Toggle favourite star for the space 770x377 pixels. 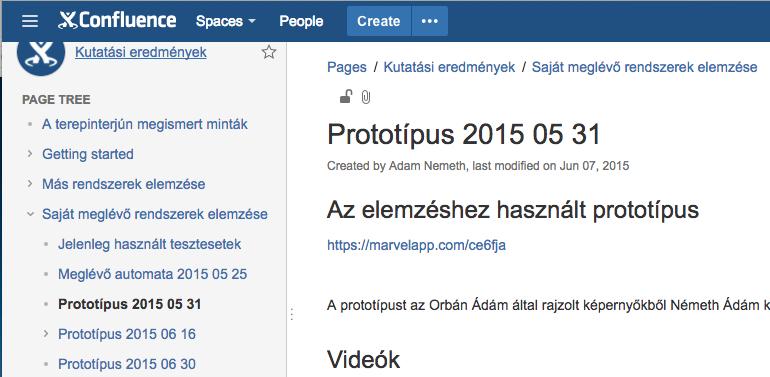(269, 52)
